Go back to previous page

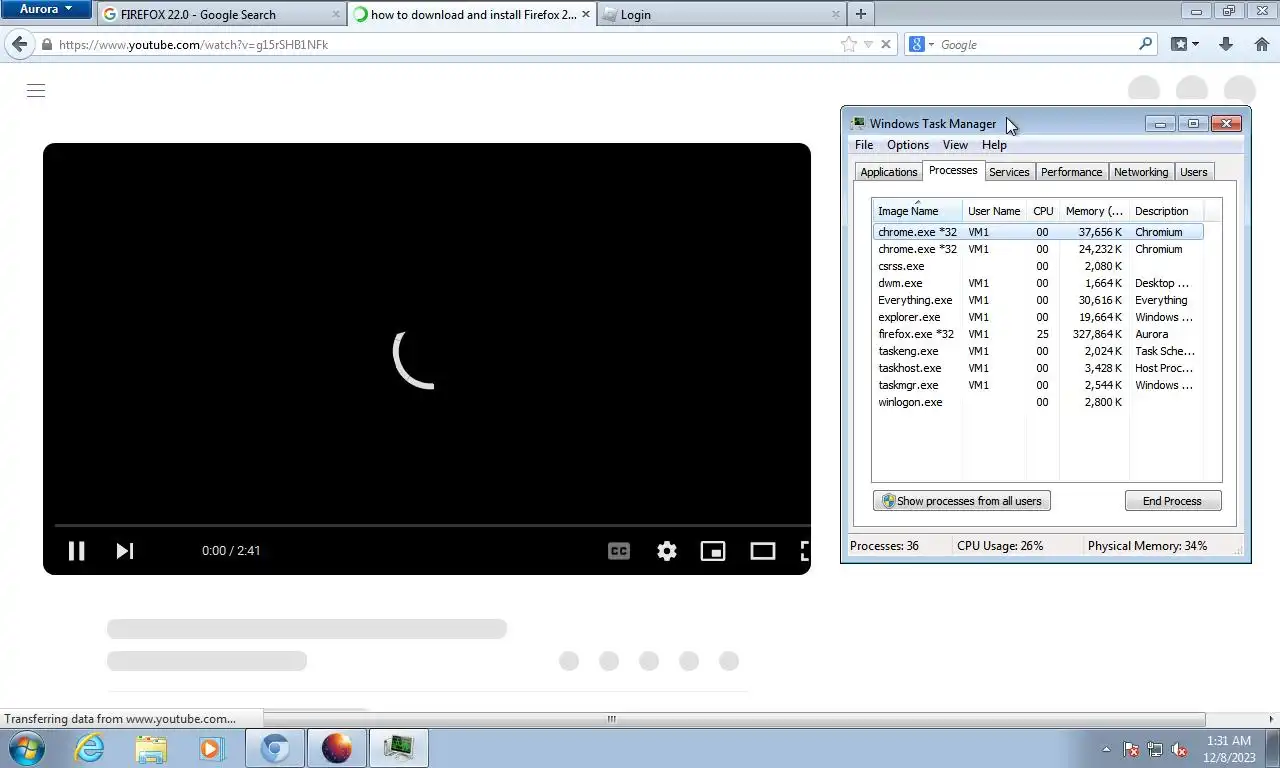tap(19, 44)
